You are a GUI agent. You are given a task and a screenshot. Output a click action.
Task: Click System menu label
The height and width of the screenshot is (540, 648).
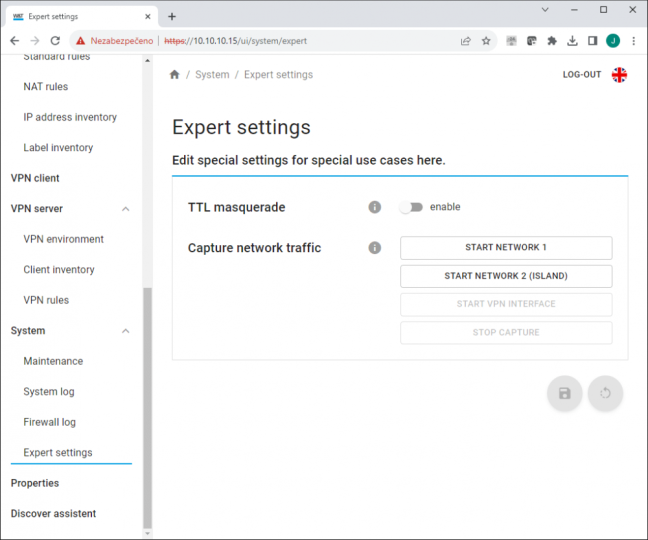(28, 331)
